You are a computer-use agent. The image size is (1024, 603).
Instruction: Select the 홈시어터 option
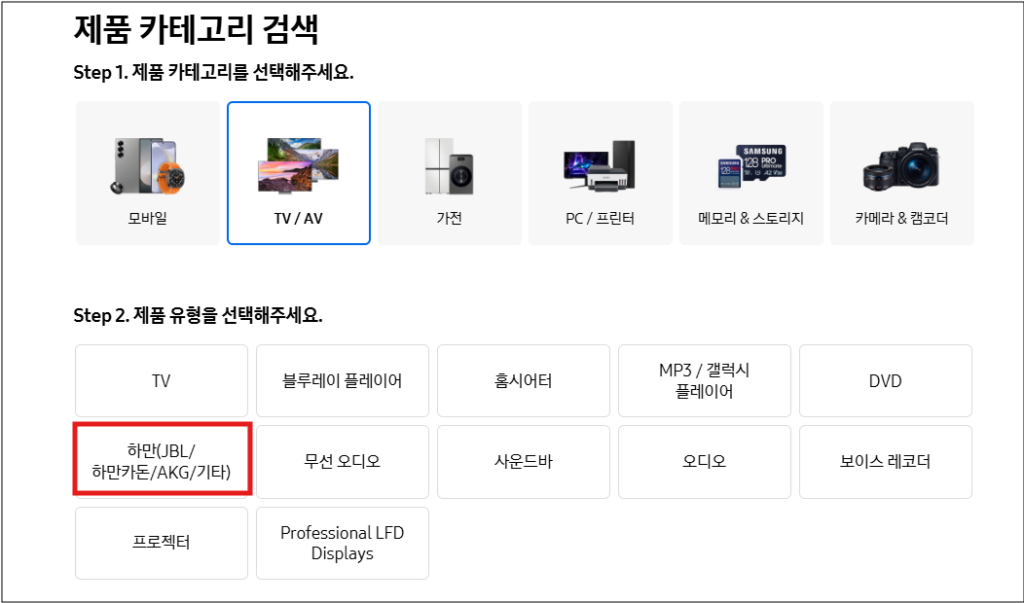click(523, 380)
